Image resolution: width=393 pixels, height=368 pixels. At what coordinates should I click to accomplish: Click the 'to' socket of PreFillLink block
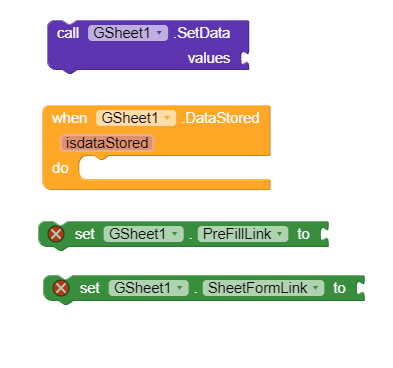325,234
